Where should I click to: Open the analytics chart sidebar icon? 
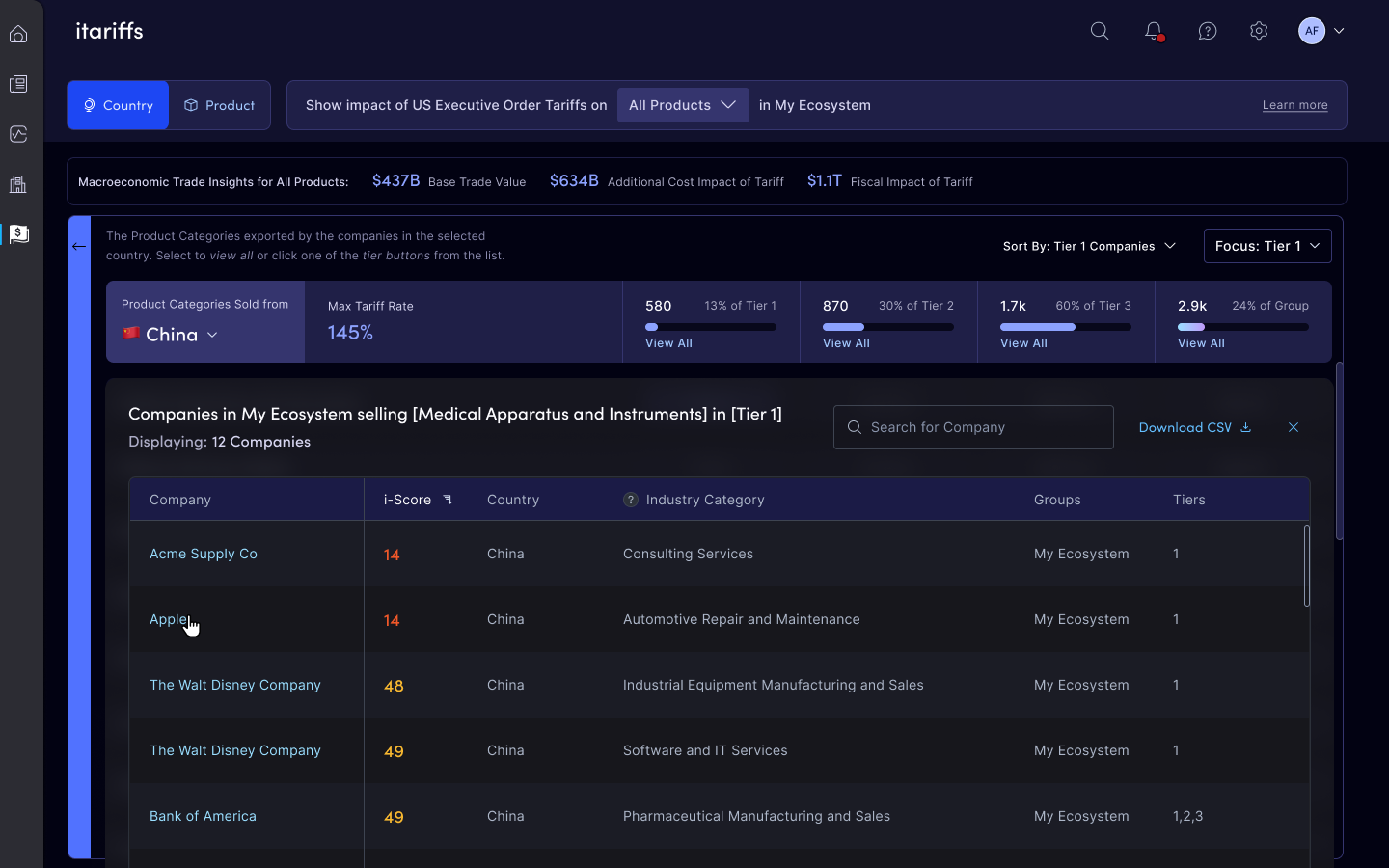coord(18,134)
